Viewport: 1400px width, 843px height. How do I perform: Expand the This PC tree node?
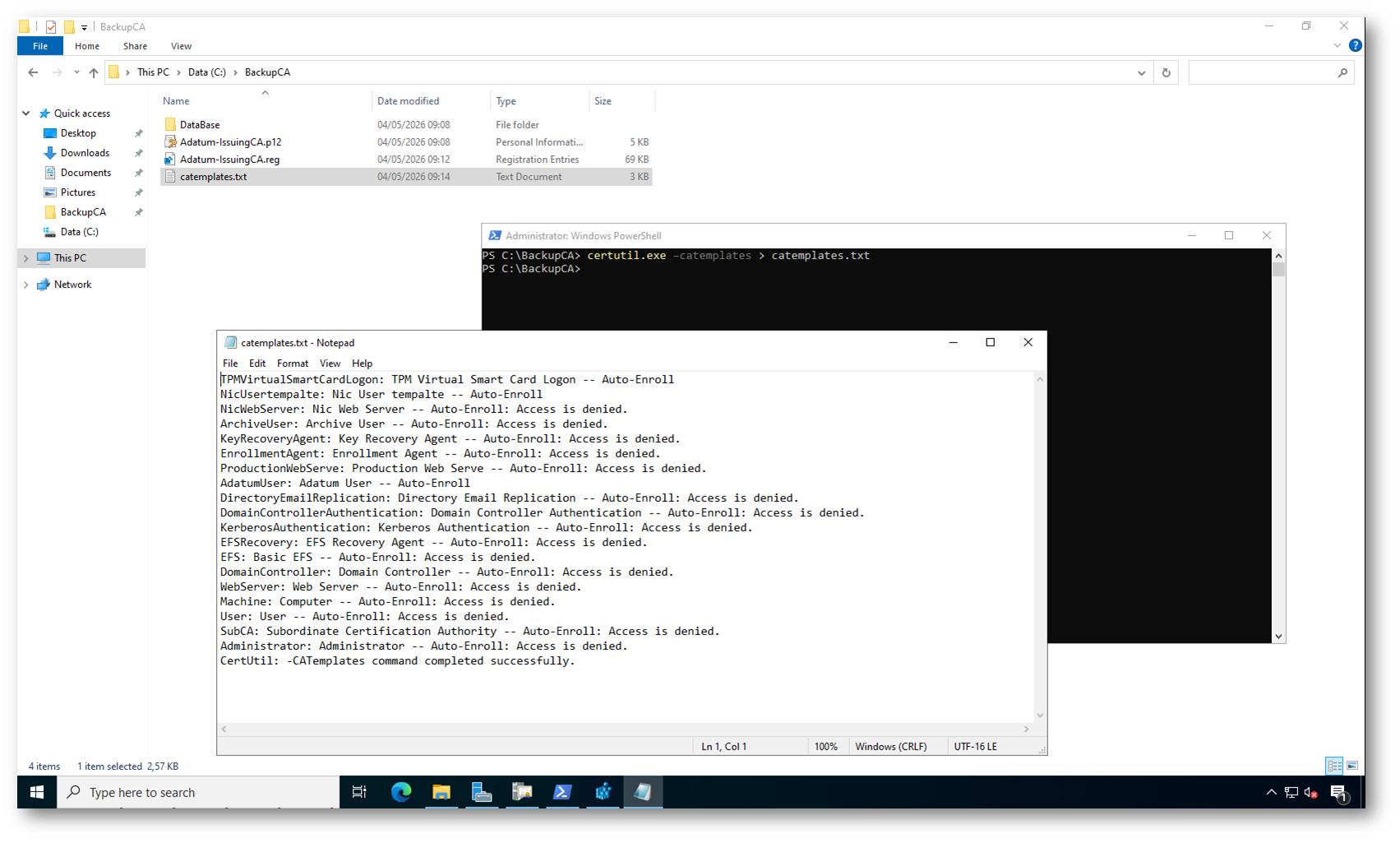[26, 258]
